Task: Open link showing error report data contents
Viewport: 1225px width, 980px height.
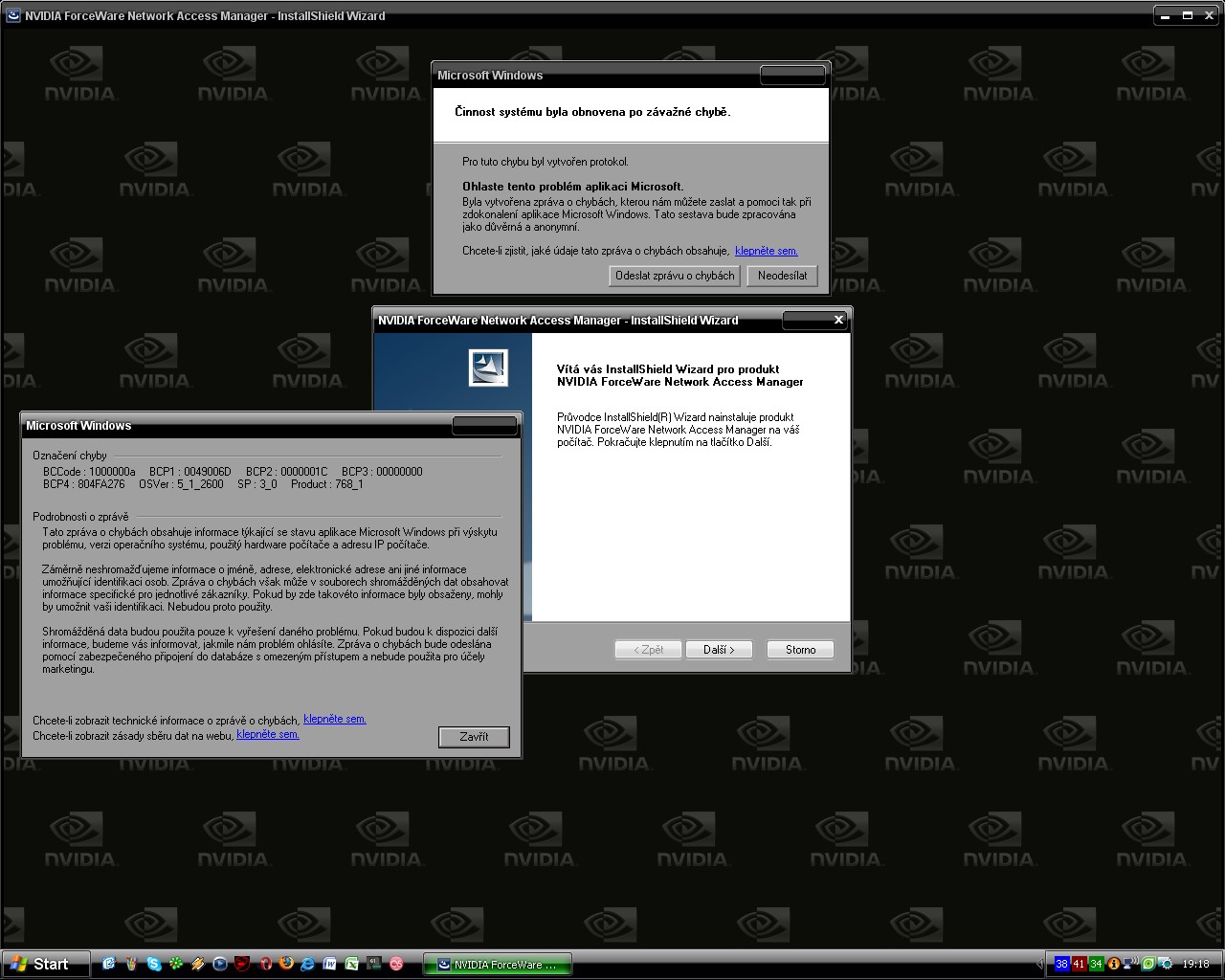Action: 767,251
